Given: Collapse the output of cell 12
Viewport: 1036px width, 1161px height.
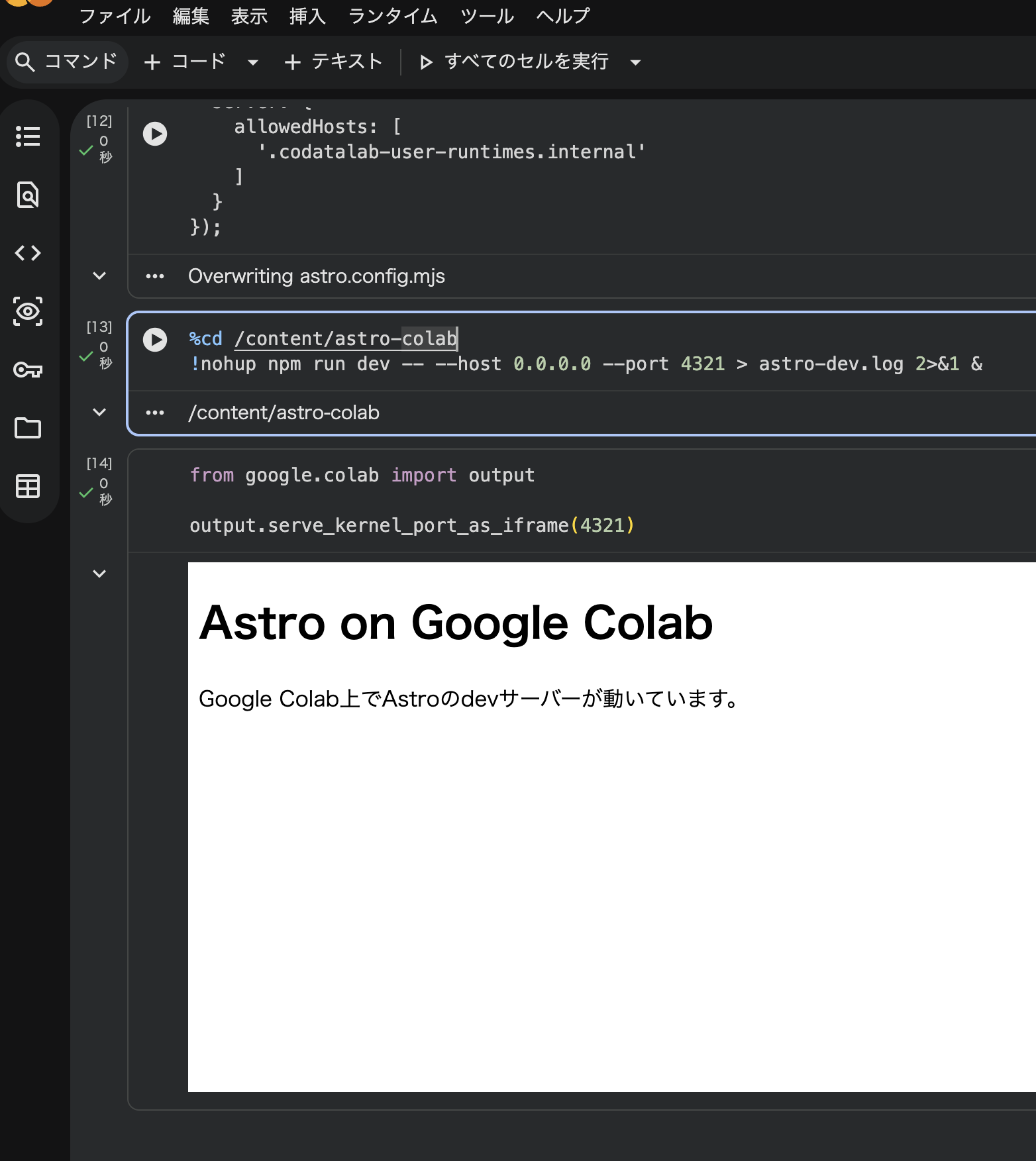Looking at the screenshot, I should pyautogui.click(x=99, y=276).
